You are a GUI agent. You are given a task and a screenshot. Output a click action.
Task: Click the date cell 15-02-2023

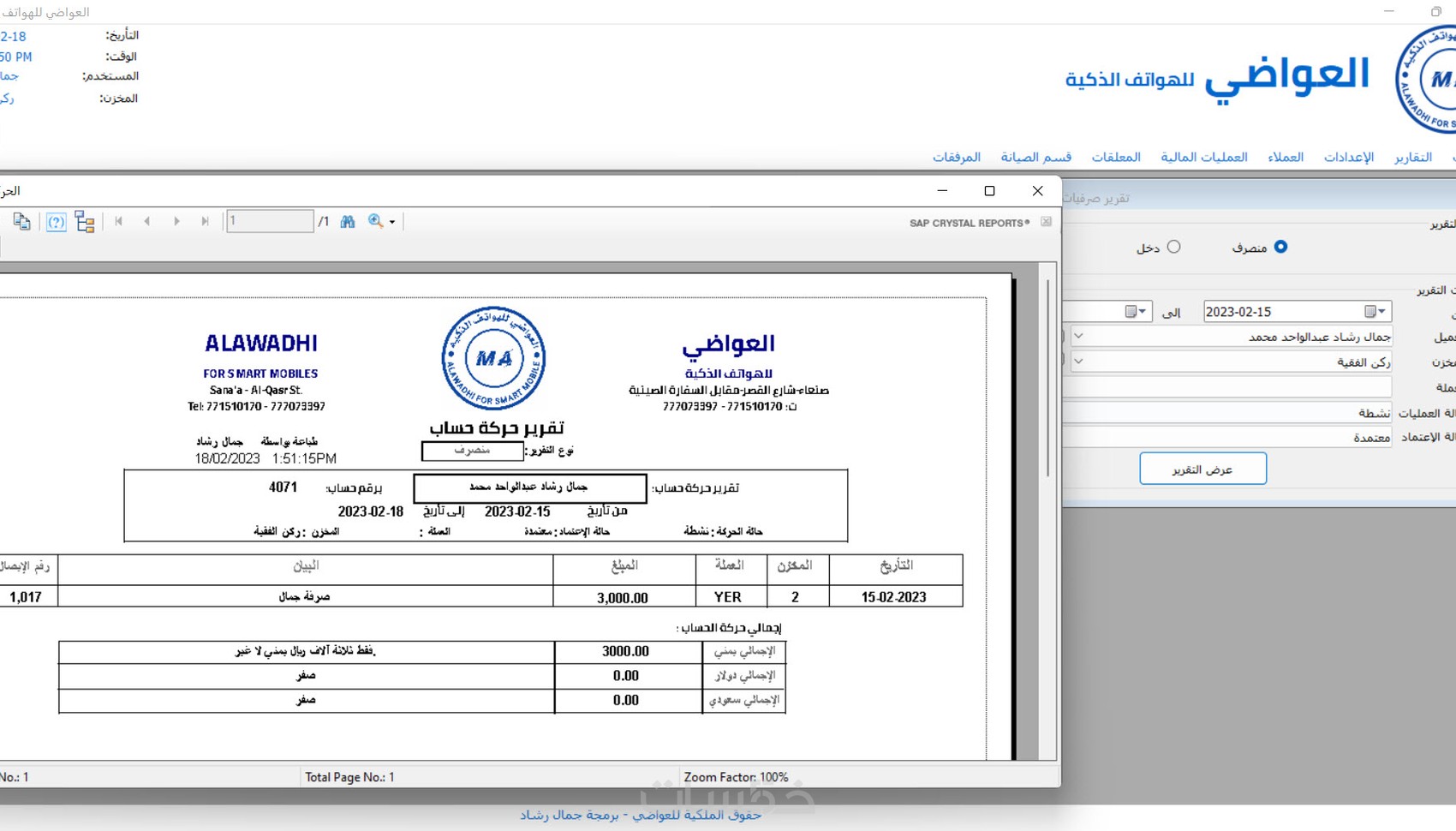point(894,597)
